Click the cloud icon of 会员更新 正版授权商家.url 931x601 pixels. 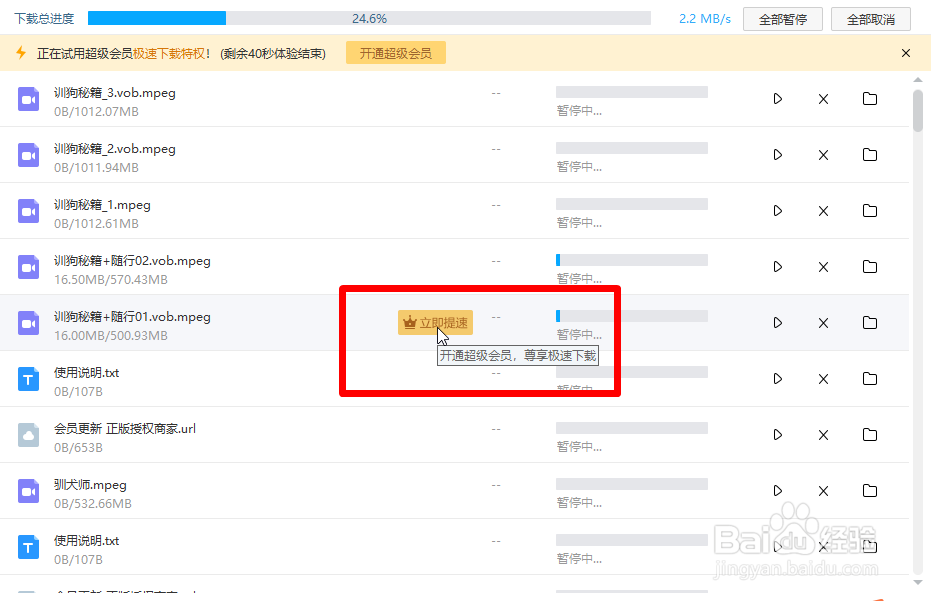pyautogui.click(x=28, y=435)
